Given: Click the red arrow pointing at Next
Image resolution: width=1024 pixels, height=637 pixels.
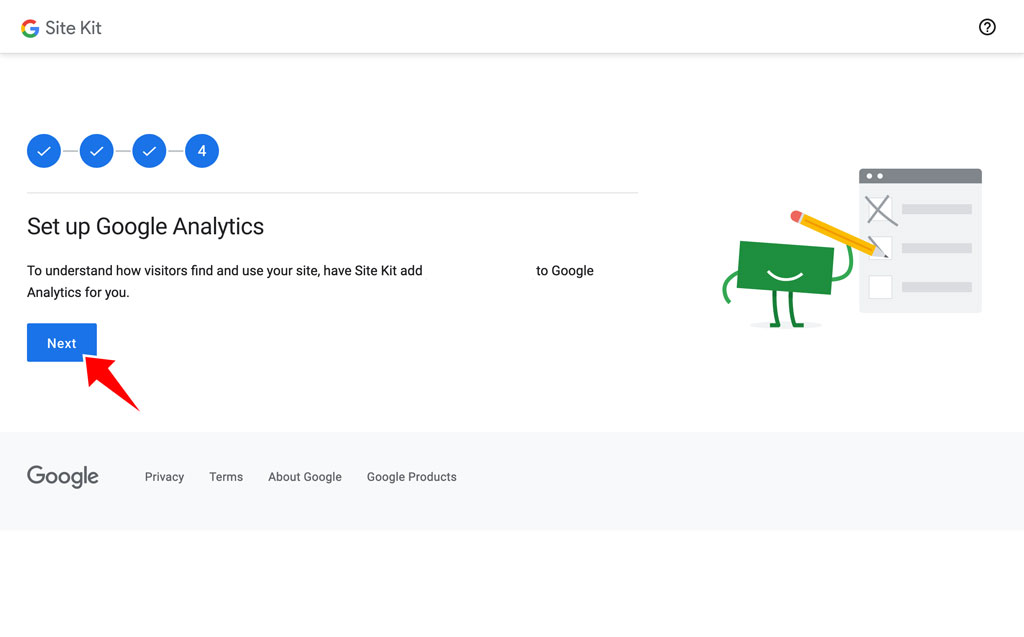Looking at the screenshot, I should 111,382.
